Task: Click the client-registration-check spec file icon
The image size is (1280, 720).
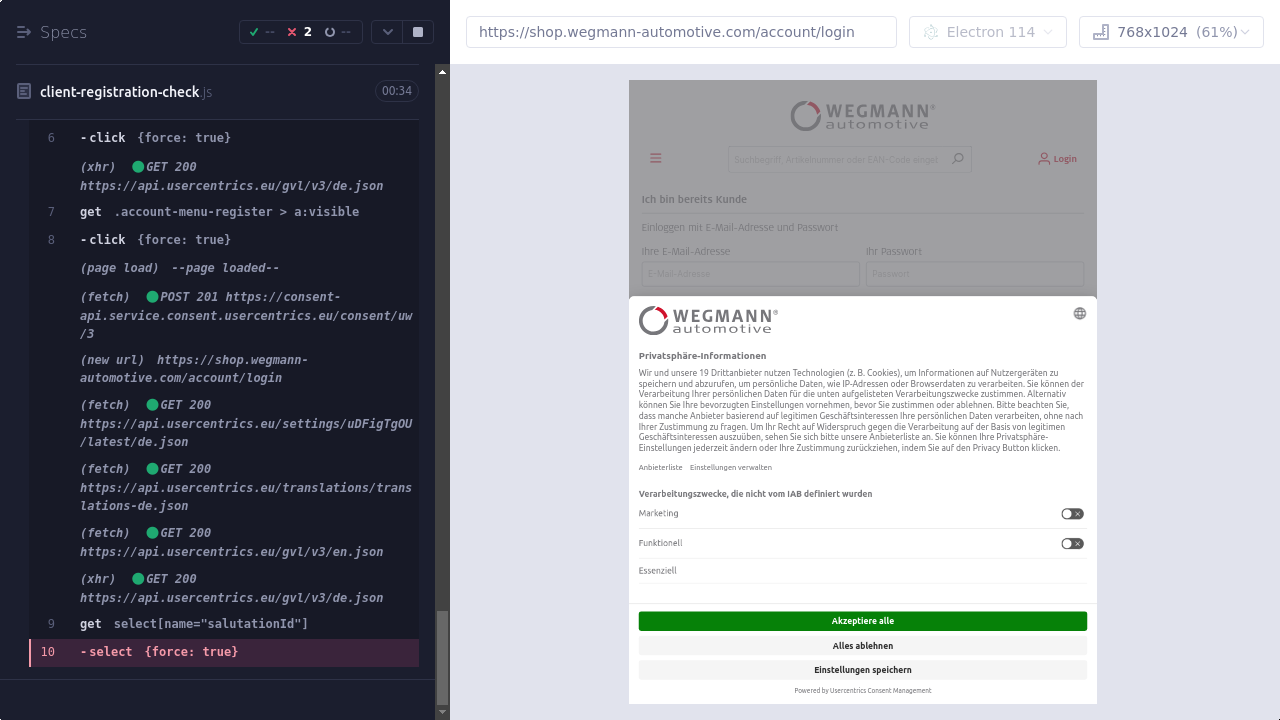Action: click(24, 92)
